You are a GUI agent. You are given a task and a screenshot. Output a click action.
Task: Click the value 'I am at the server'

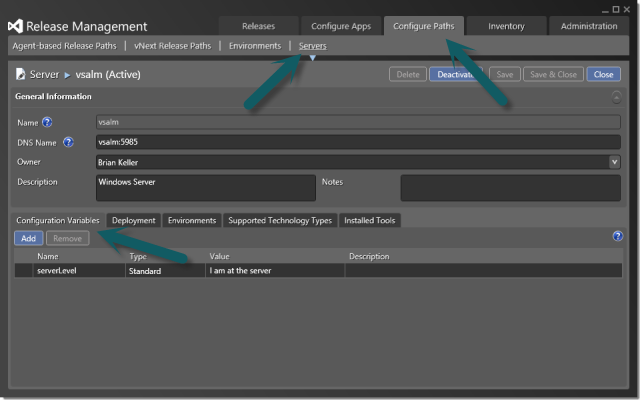pyautogui.click(x=275, y=271)
